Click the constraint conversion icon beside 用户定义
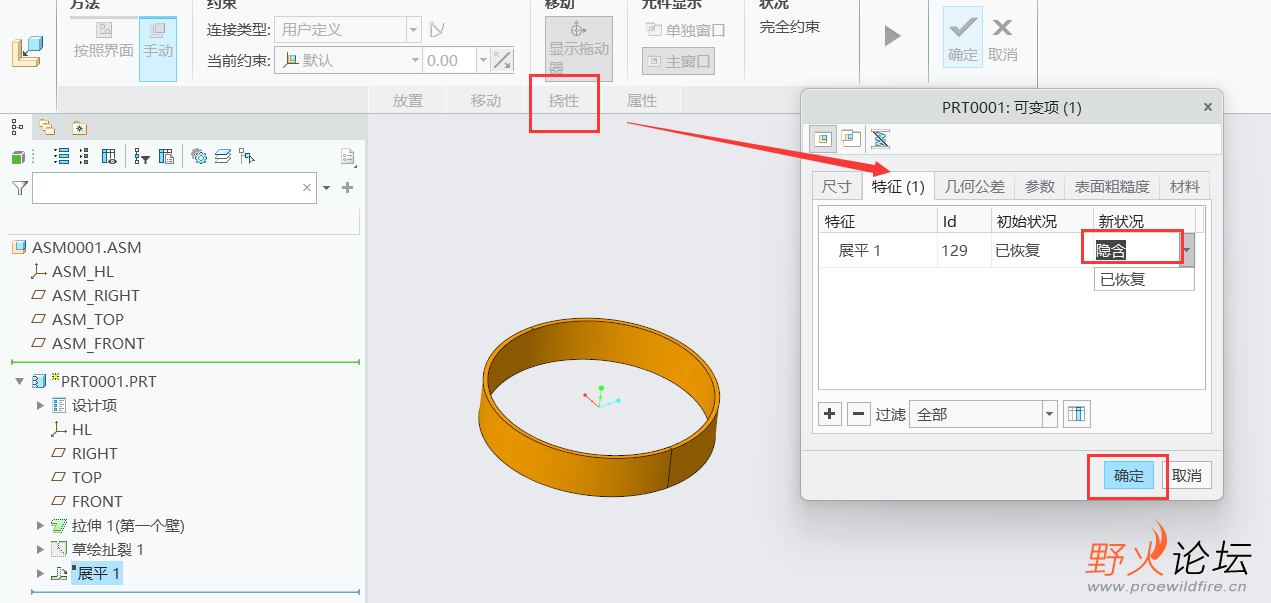Screen dimensions: 1271x603 coord(435,30)
